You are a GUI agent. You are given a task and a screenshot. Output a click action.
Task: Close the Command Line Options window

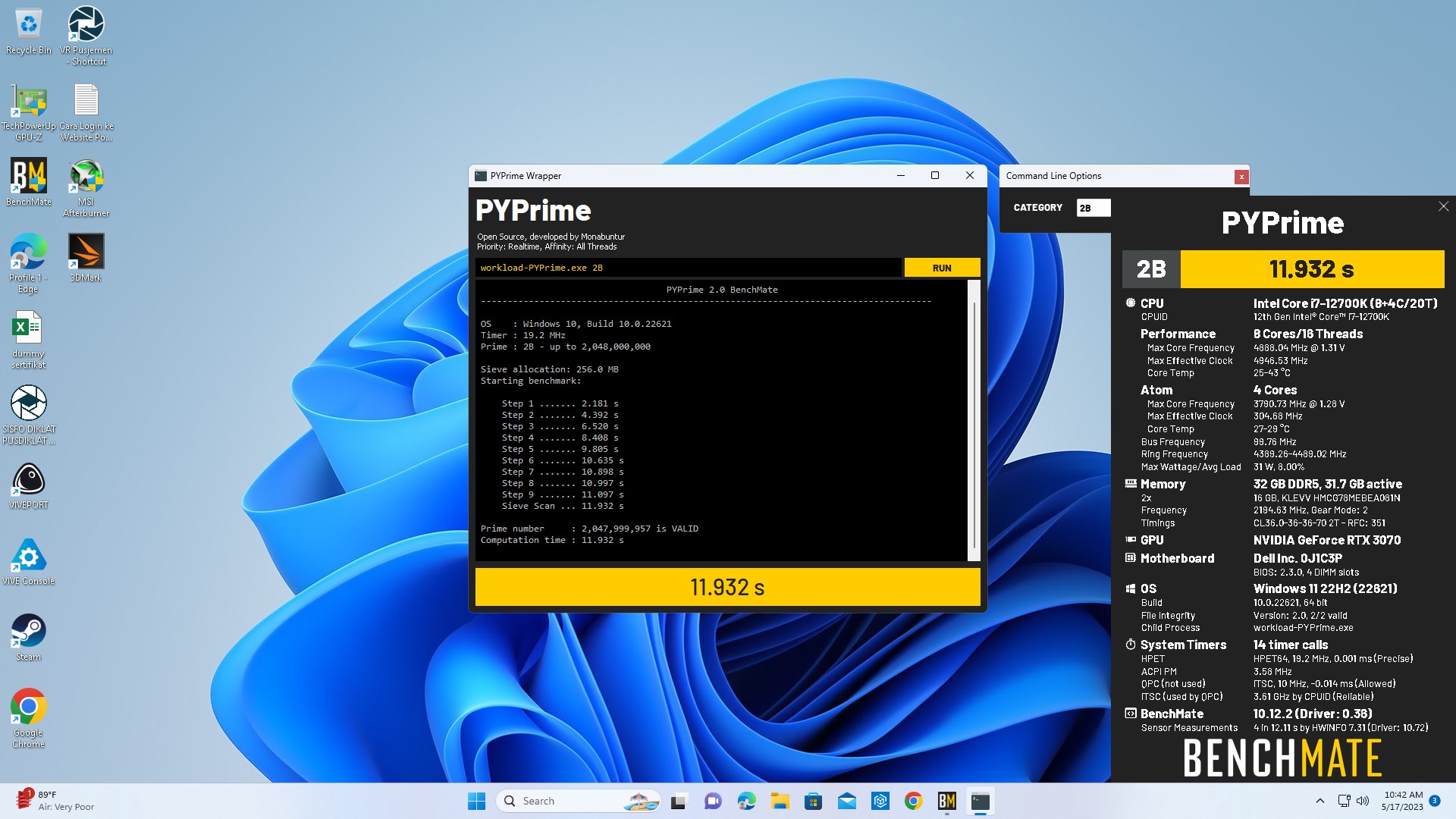[x=1241, y=177]
